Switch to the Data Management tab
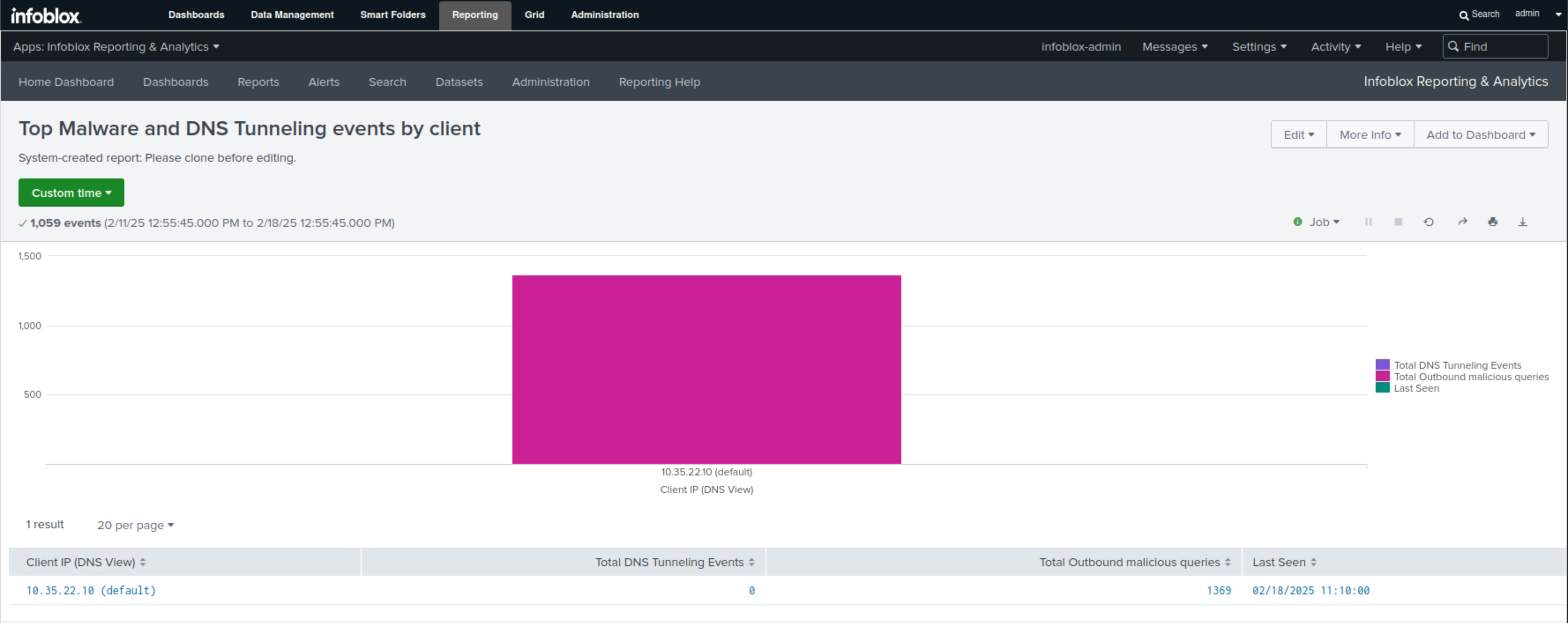Image resolution: width=1568 pixels, height=623 pixels. [292, 15]
